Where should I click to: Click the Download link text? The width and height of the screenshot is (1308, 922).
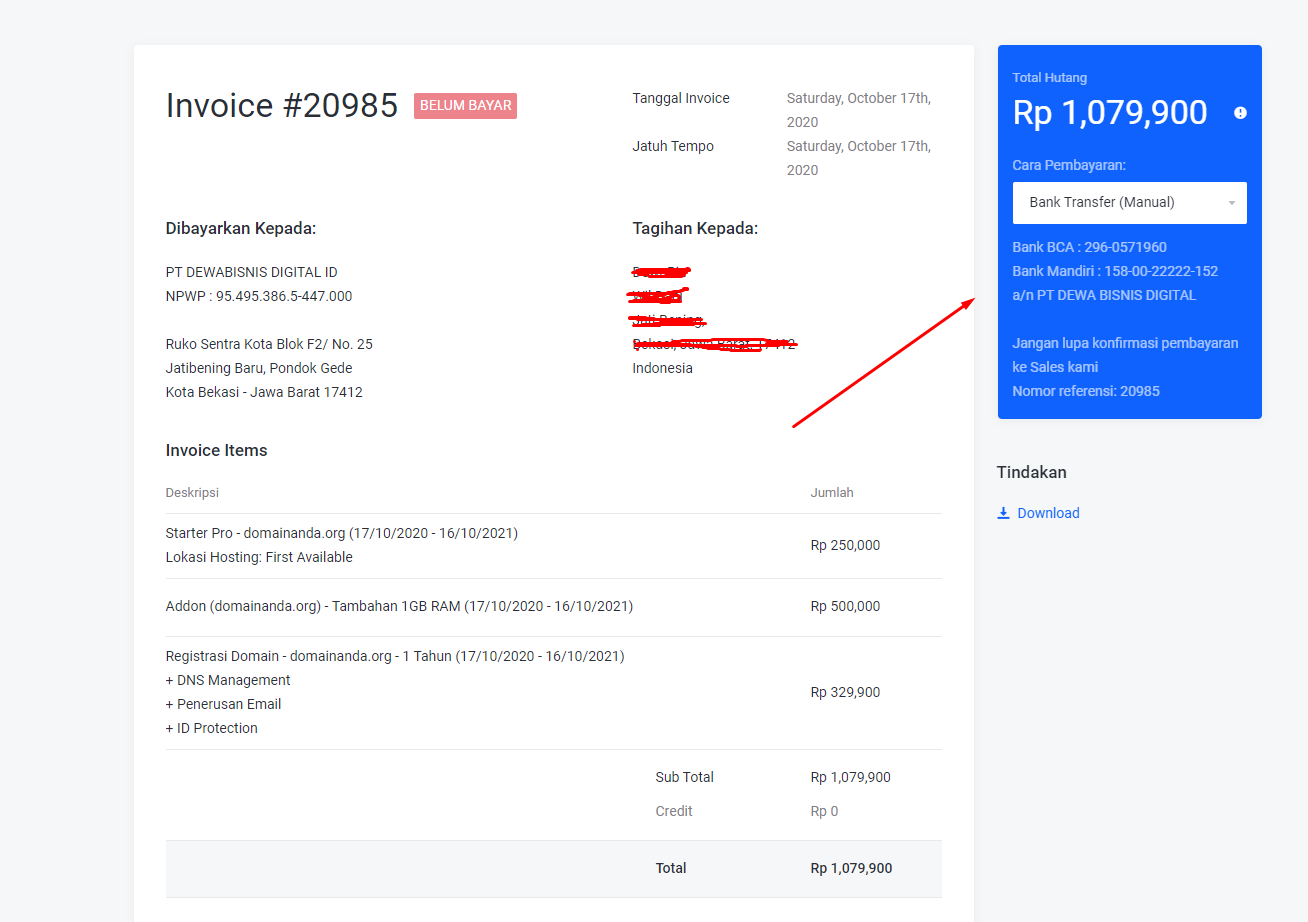point(1048,513)
